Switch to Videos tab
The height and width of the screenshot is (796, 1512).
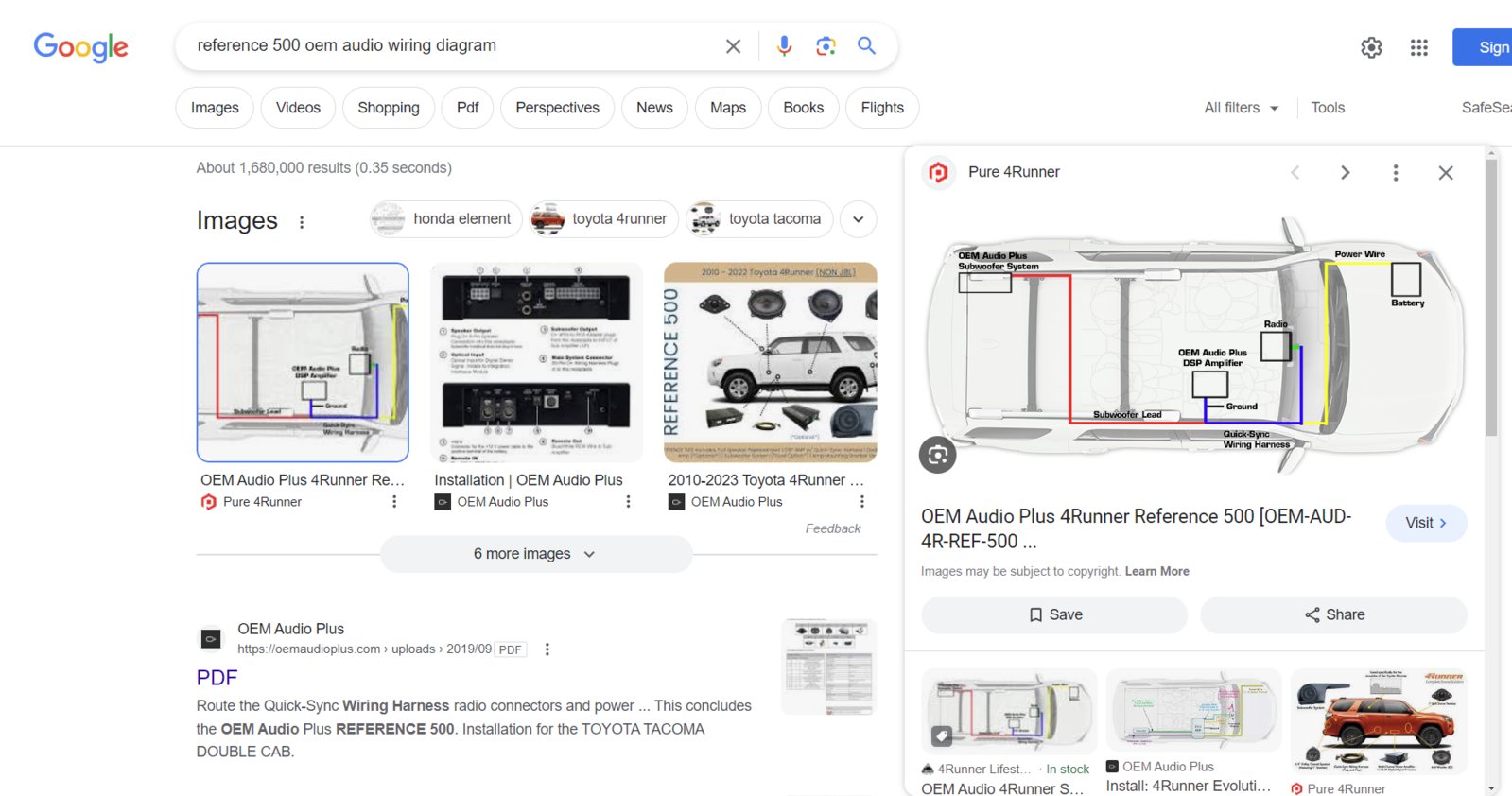pyautogui.click(x=298, y=108)
